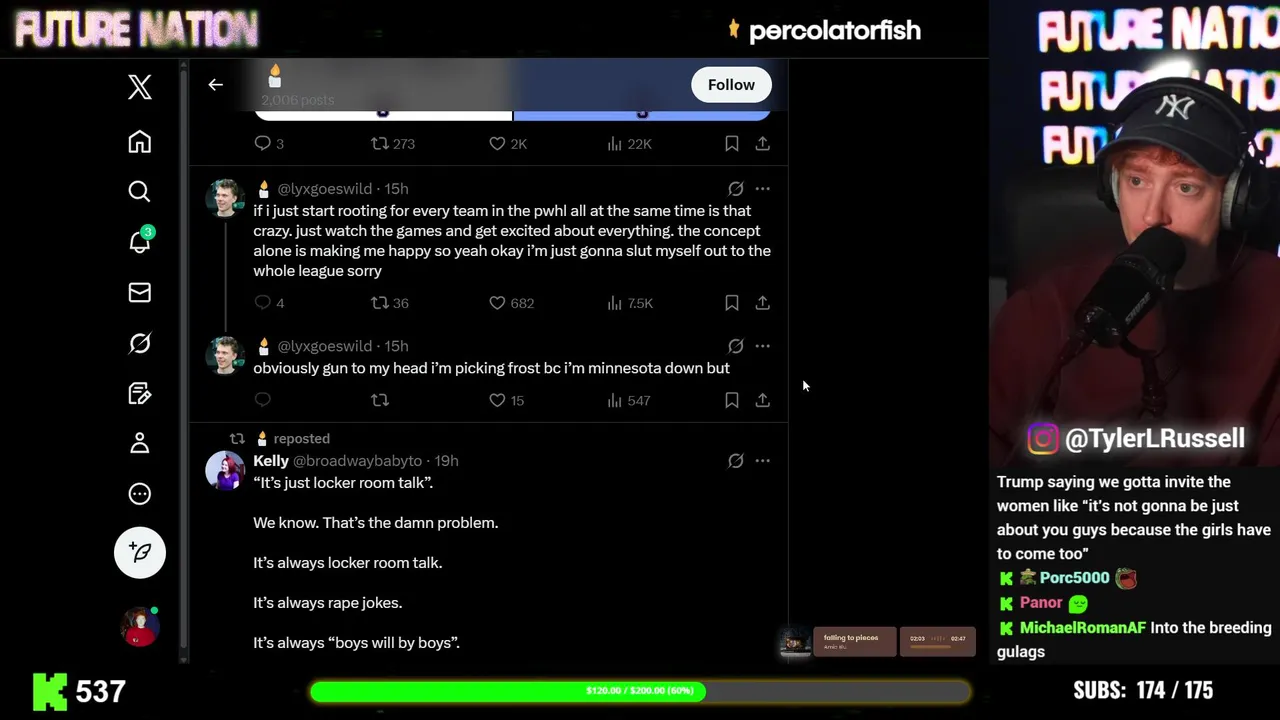Image resolution: width=1280 pixels, height=720 pixels.
Task: View 7.5K views analytics
Action: click(629, 303)
